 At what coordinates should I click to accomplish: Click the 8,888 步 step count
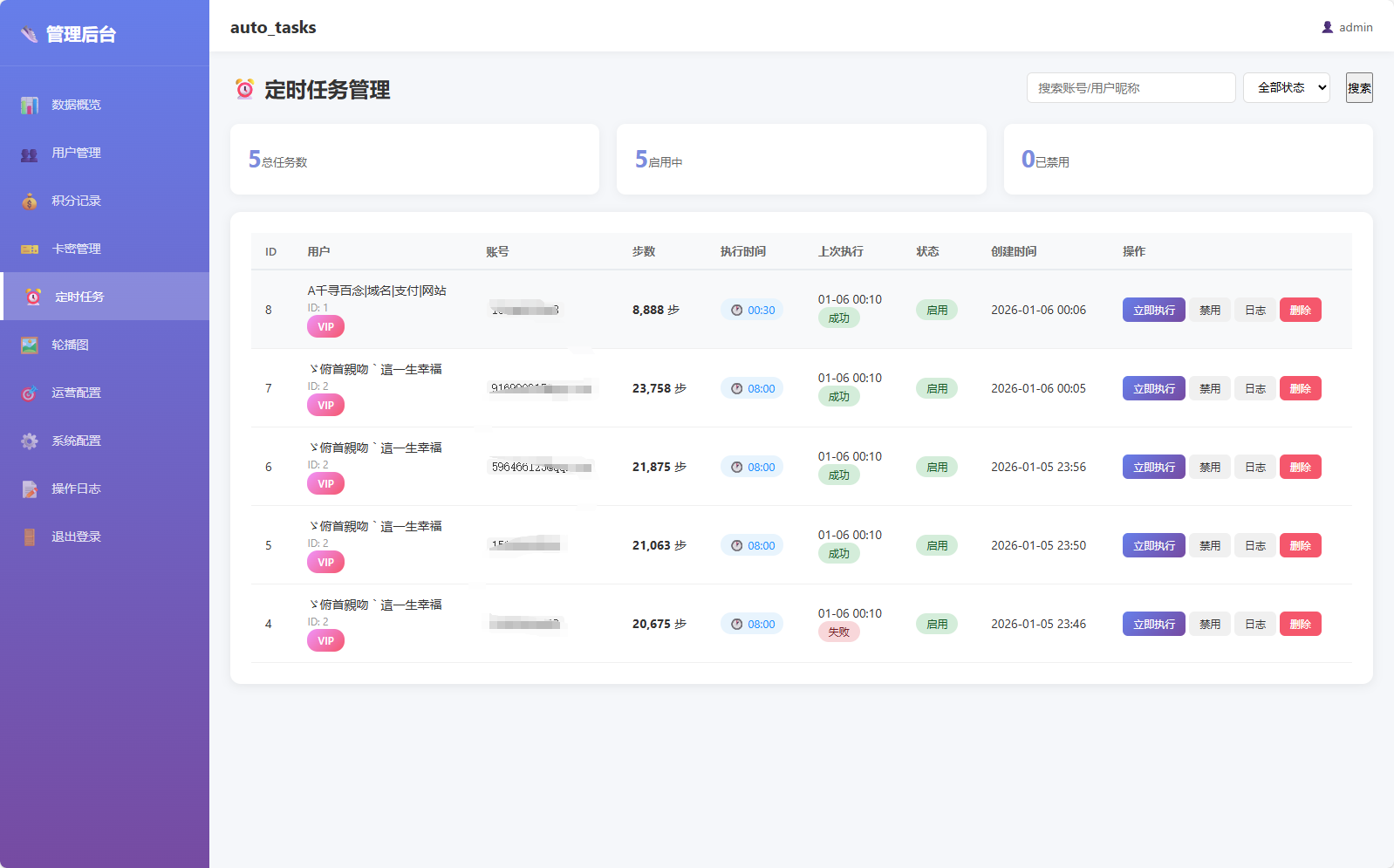(x=656, y=310)
